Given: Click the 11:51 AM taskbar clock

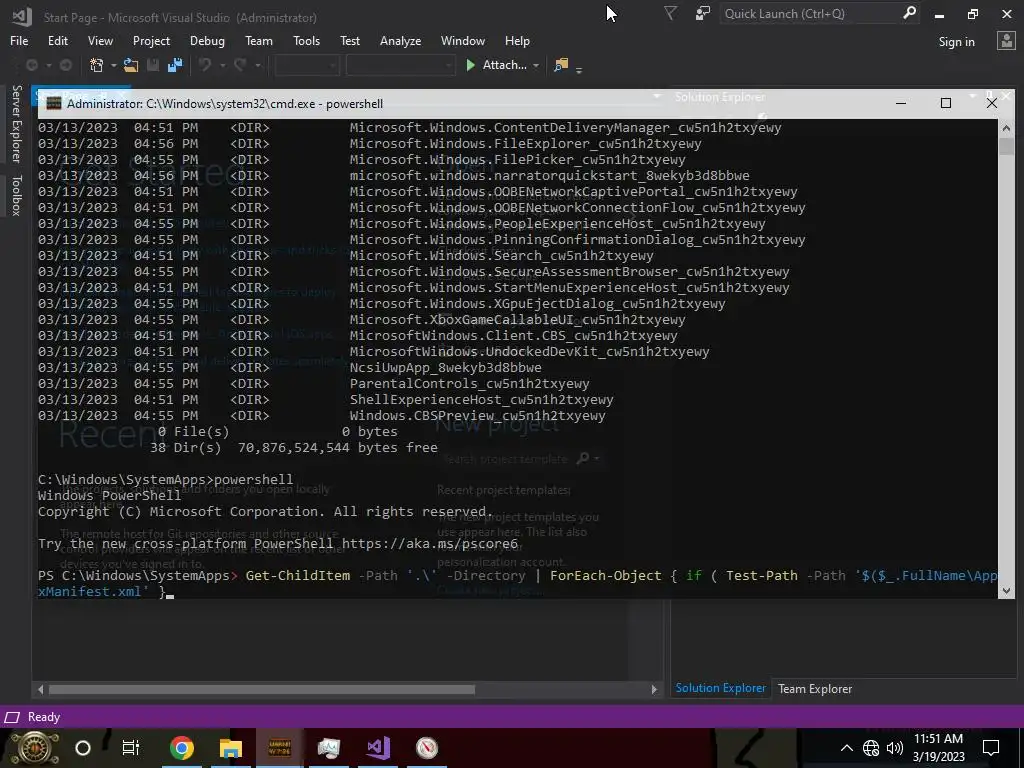Looking at the screenshot, I should pos(938,739).
